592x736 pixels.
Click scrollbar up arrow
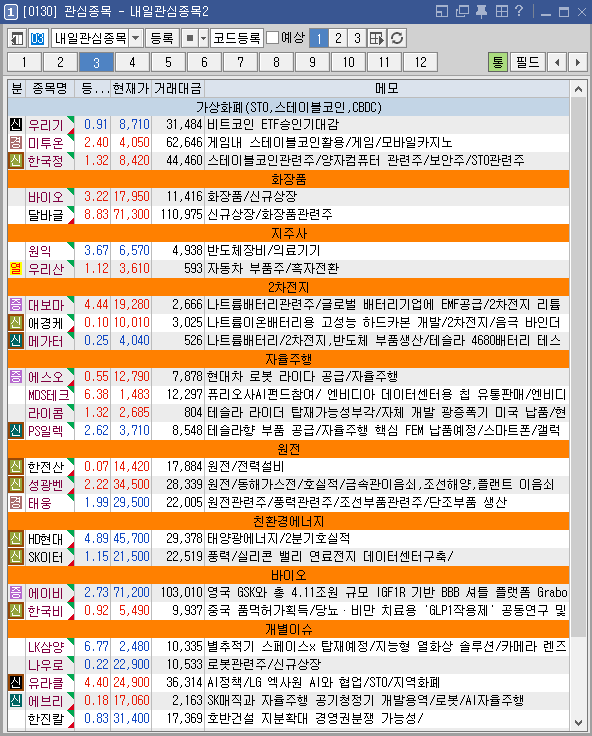pyautogui.click(x=578, y=89)
